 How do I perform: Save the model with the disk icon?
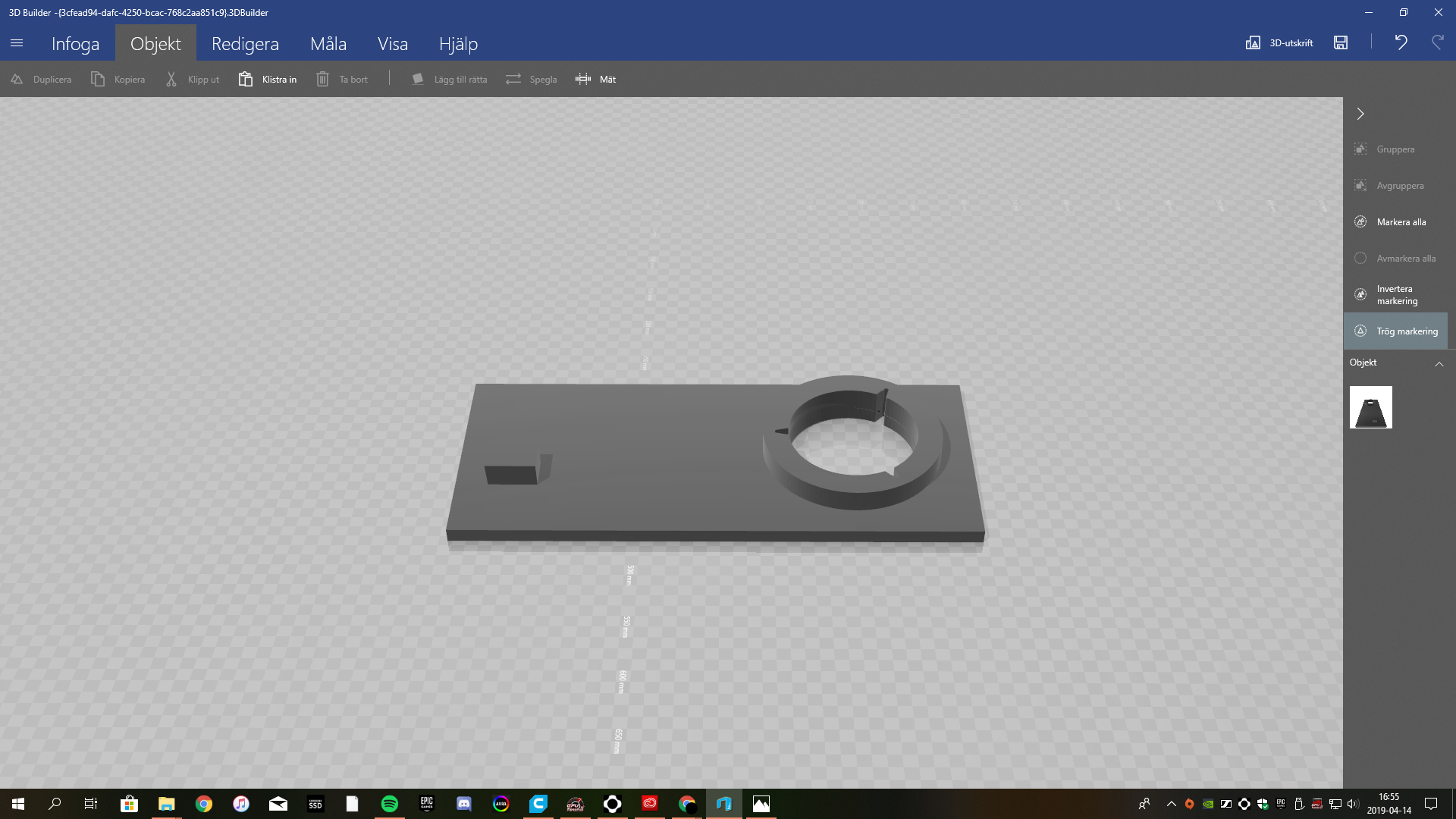coord(1341,42)
